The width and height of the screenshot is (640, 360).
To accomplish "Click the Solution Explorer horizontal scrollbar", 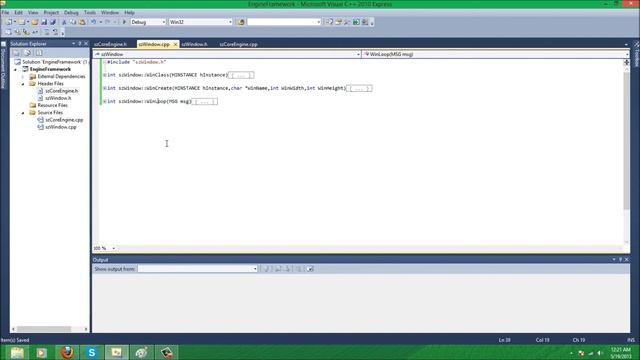I will pos(44,329).
